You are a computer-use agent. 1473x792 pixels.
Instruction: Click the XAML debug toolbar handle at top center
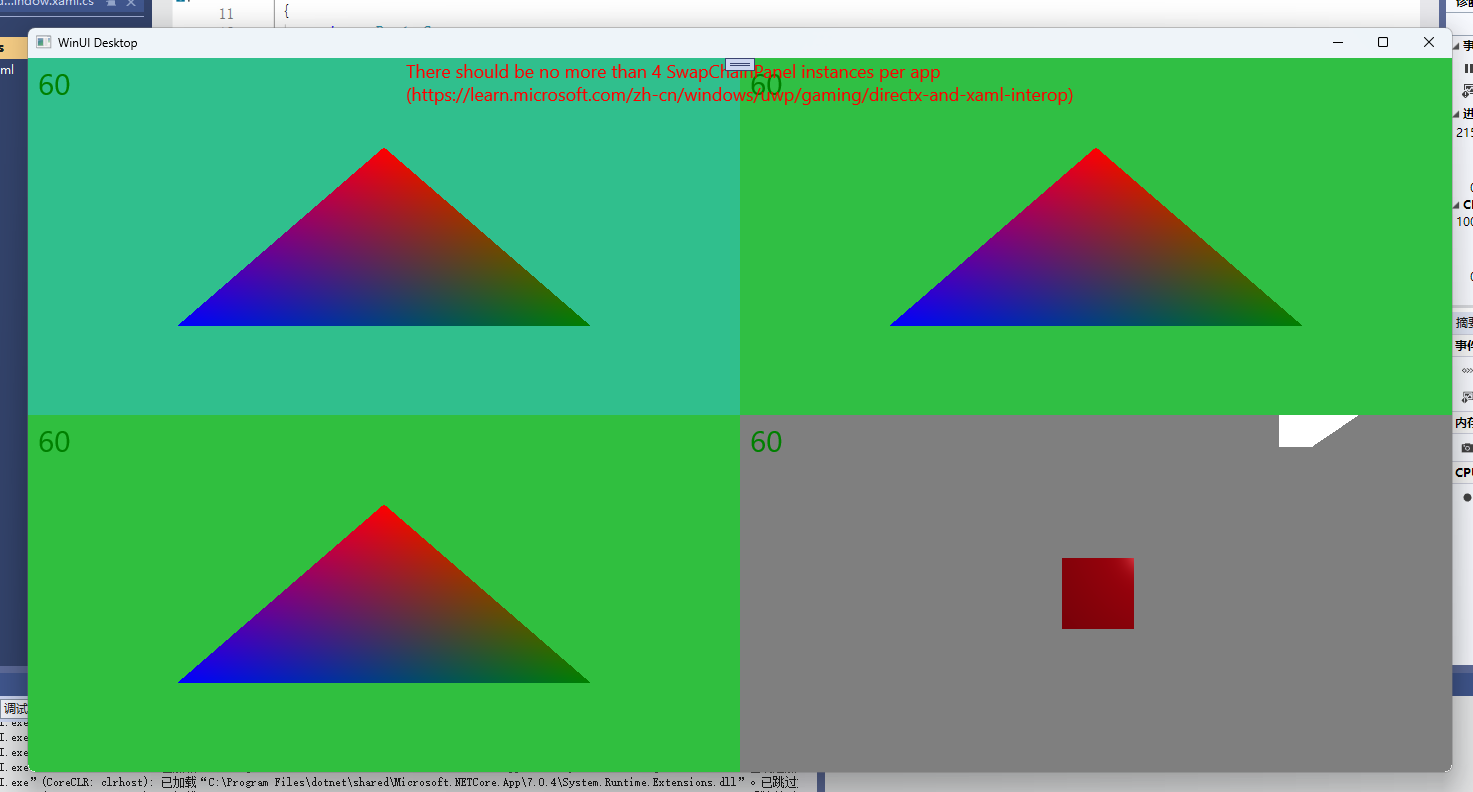[740, 64]
